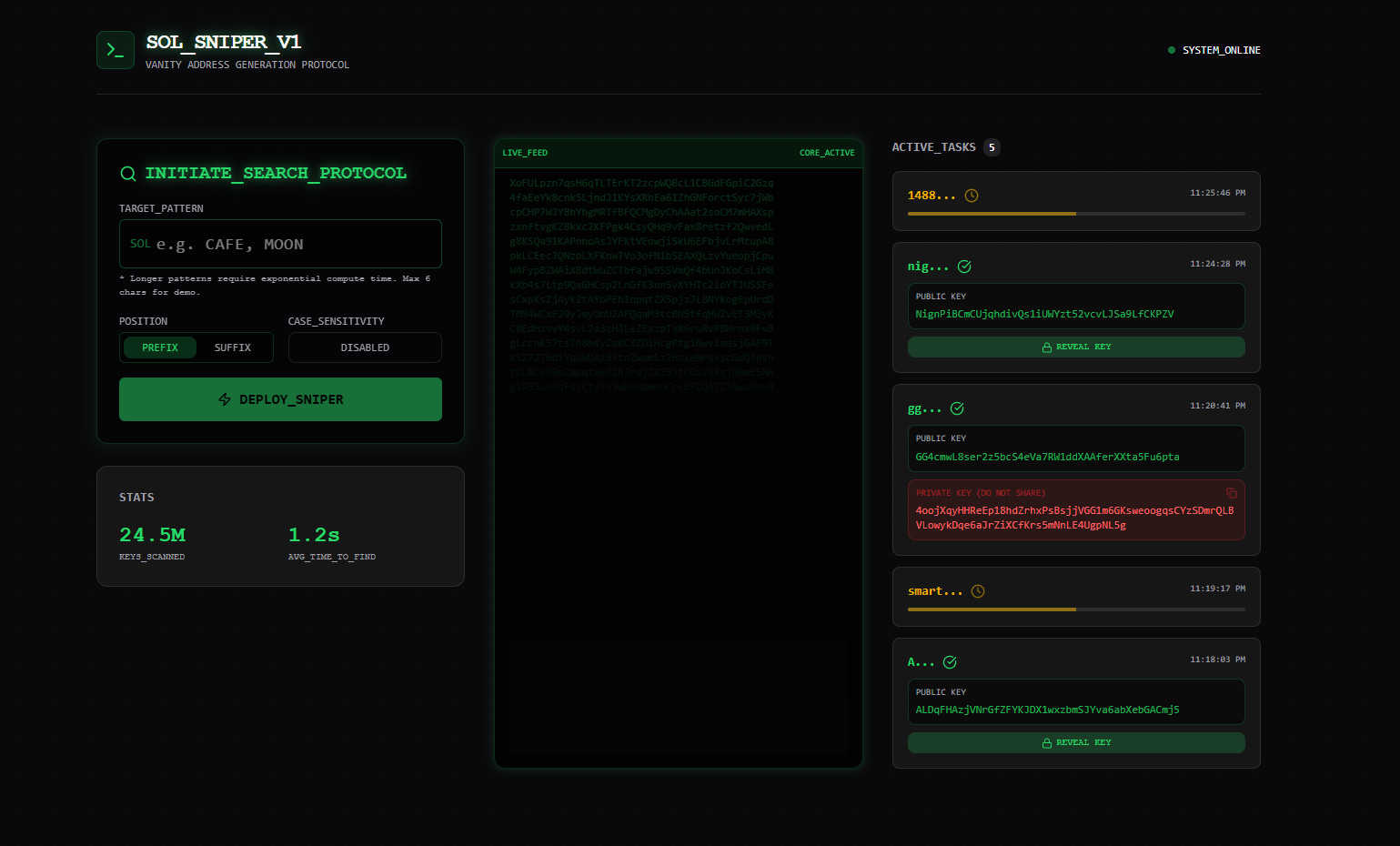Click the 1.2s average time value

click(314, 535)
